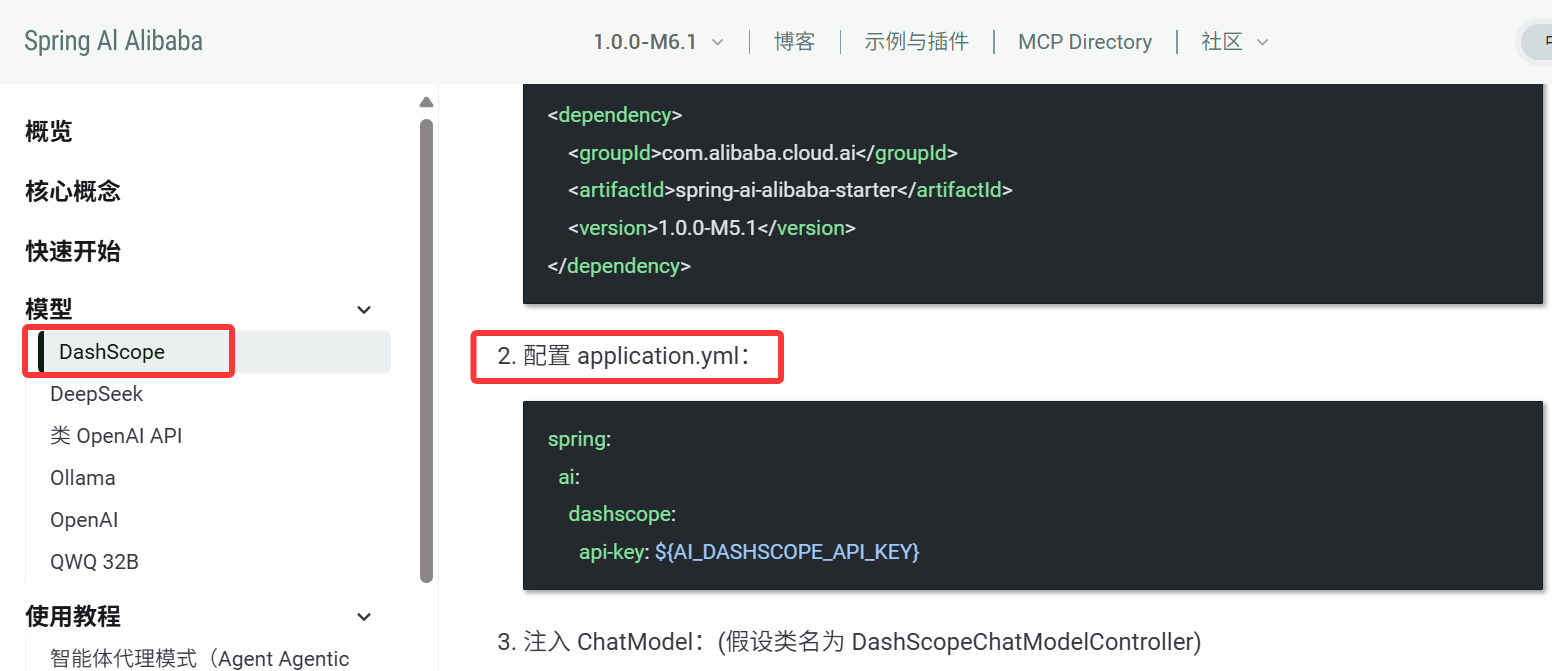Click the ${AI_DASHSCOPE_API_KEY} value
This screenshot has height=671, width=1552.
point(787,552)
